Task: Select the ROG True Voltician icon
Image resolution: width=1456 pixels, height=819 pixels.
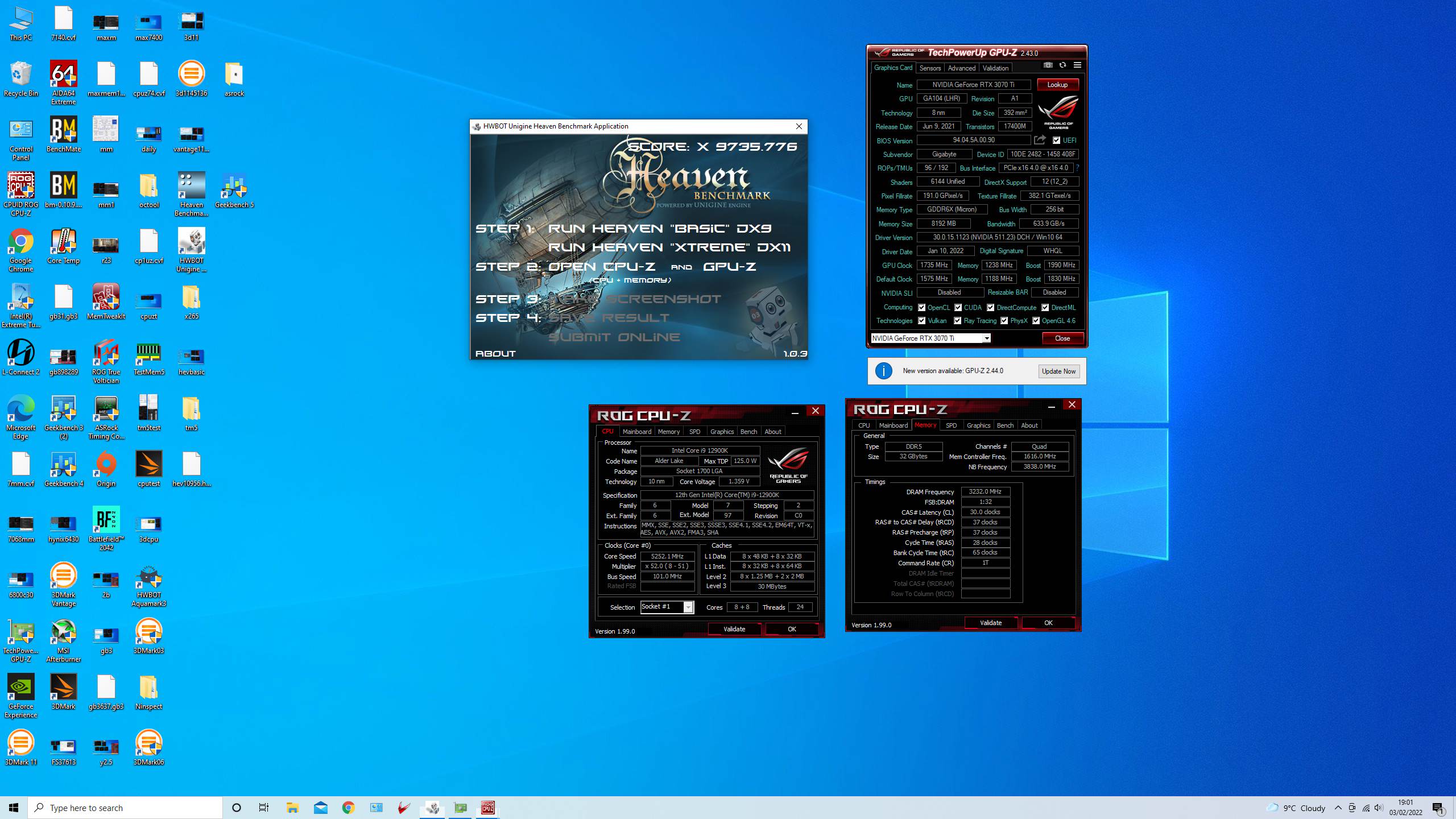Action: 106,362
